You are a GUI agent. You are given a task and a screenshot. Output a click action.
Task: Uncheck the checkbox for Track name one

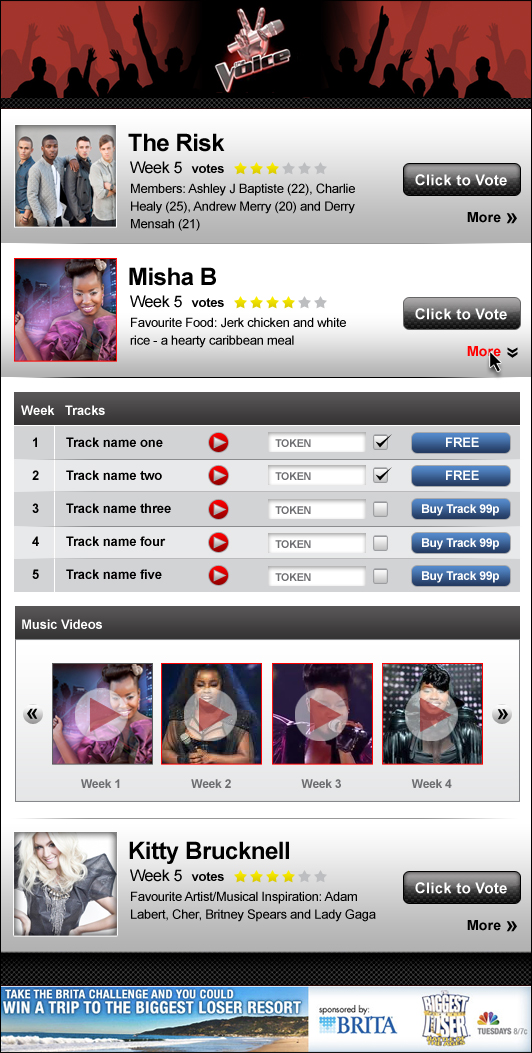click(x=381, y=443)
